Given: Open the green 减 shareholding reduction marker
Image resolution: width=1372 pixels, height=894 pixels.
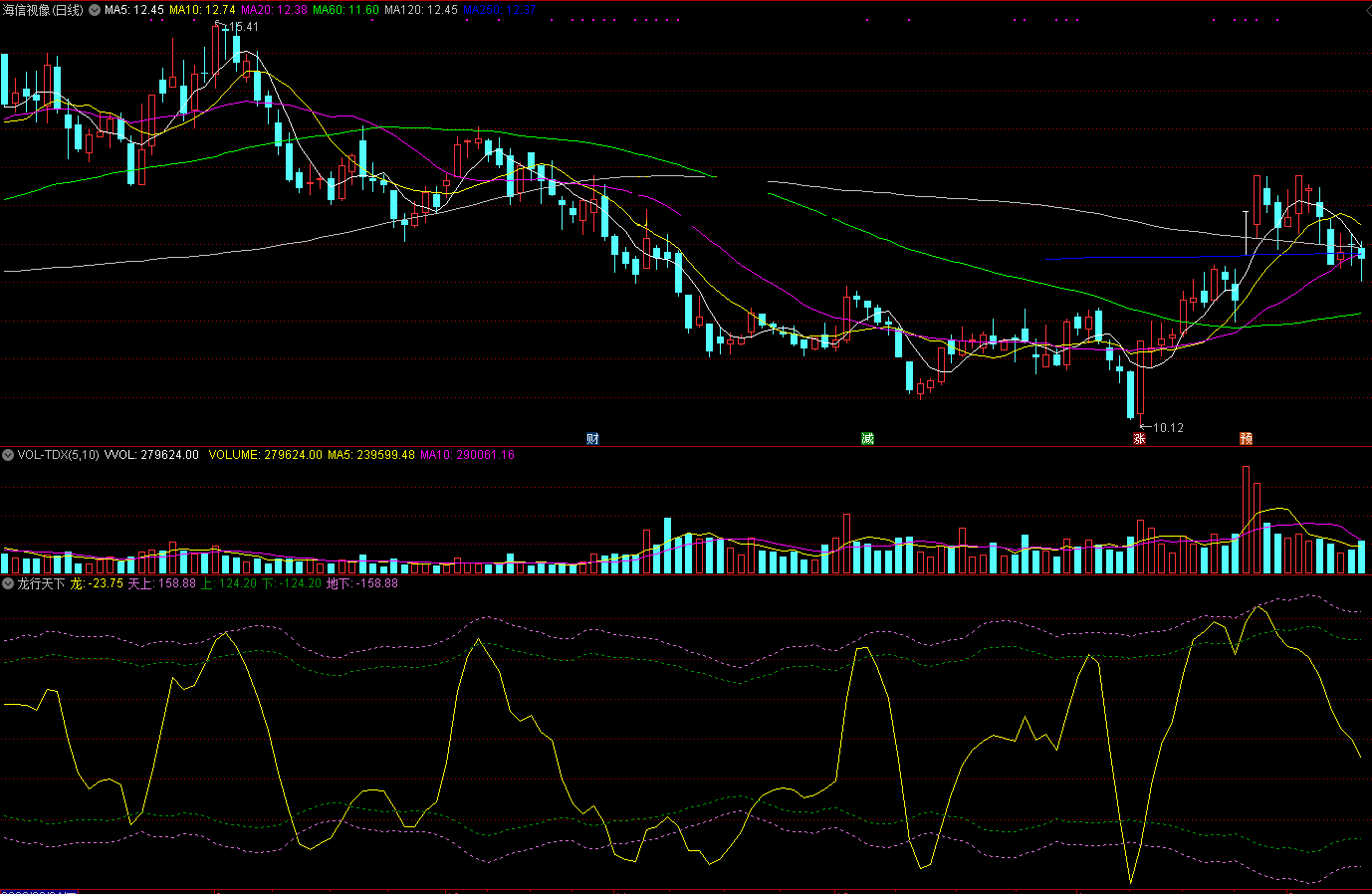Looking at the screenshot, I should point(868,439).
